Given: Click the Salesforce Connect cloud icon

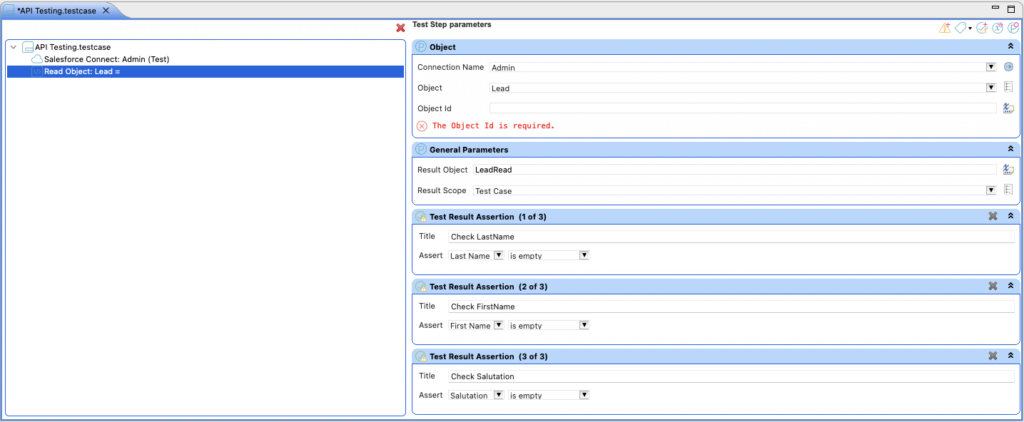Looking at the screenshot, I should click(37, 59).
